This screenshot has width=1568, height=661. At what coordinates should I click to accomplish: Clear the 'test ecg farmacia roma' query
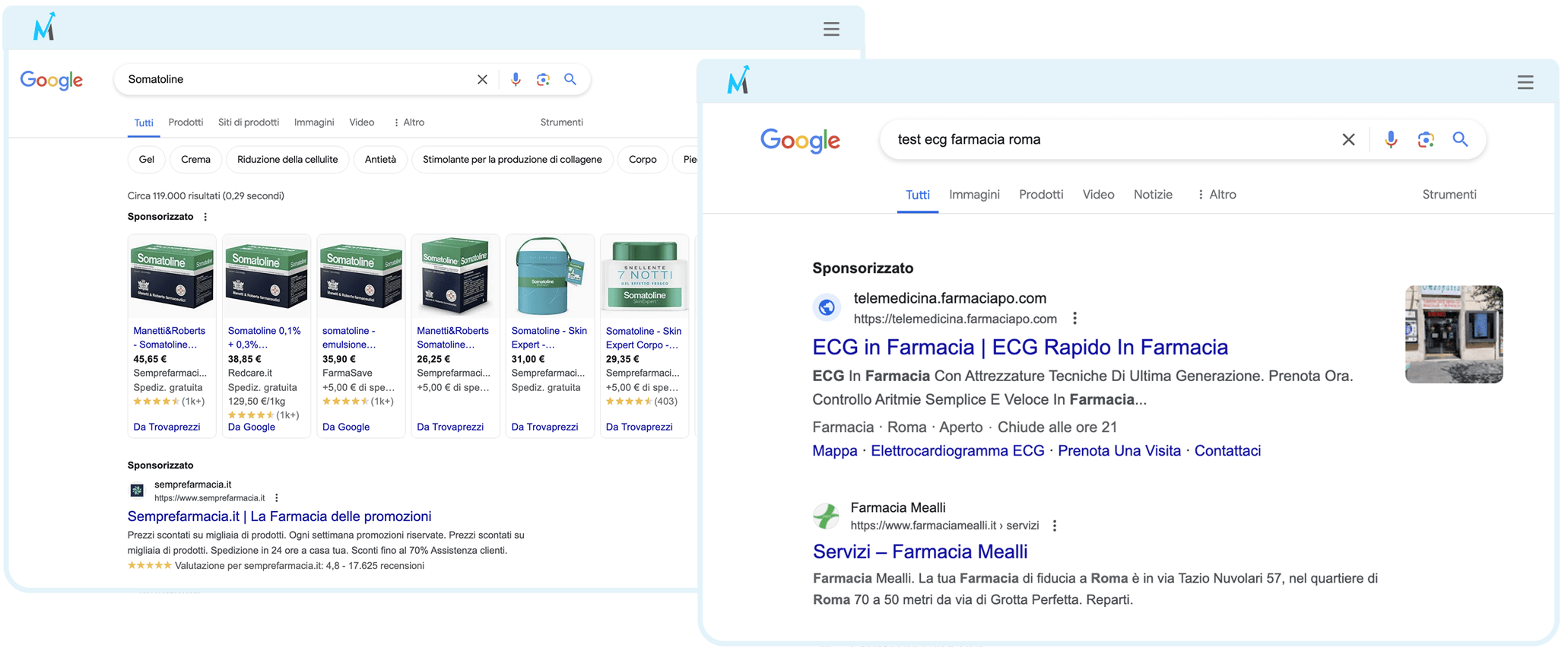pyautogui.click(x=1348, y=139)
